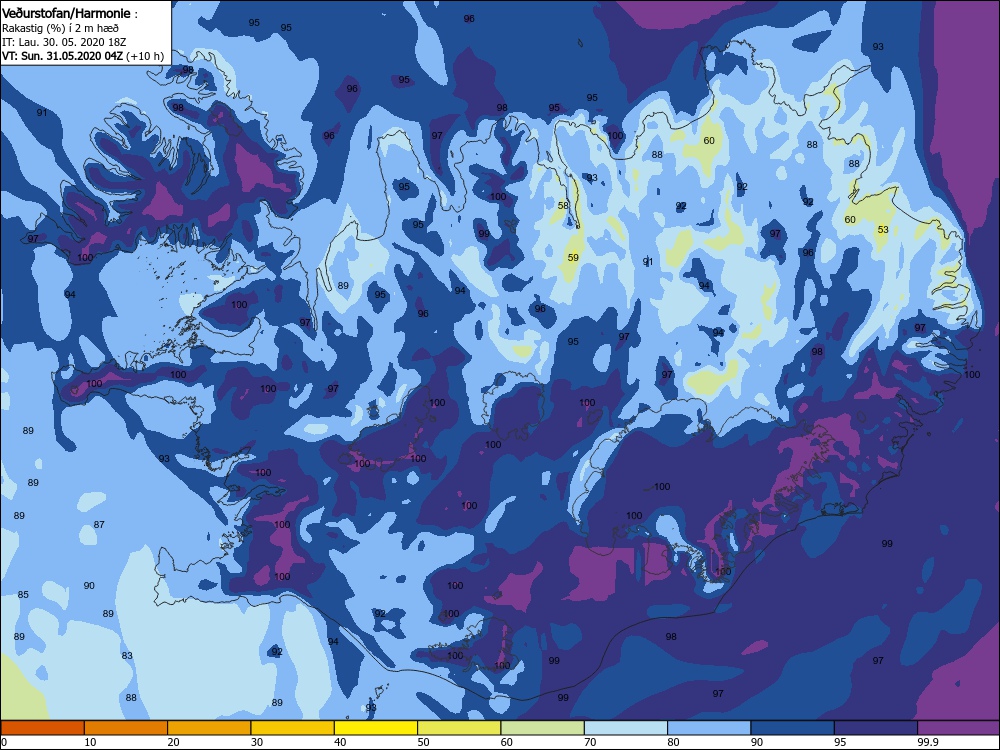
Task: Click the 'Rakastig (%) í 2 m hæð' label
Action: (x=60, y=28)
